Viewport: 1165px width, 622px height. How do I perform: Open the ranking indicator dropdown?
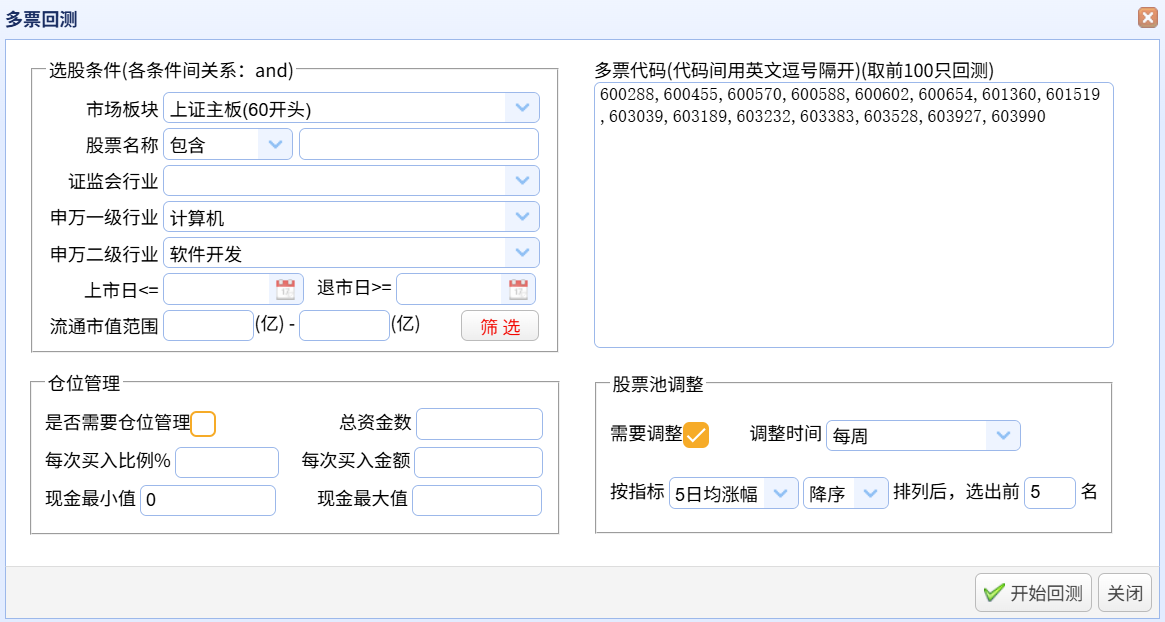tap(781, 493)
